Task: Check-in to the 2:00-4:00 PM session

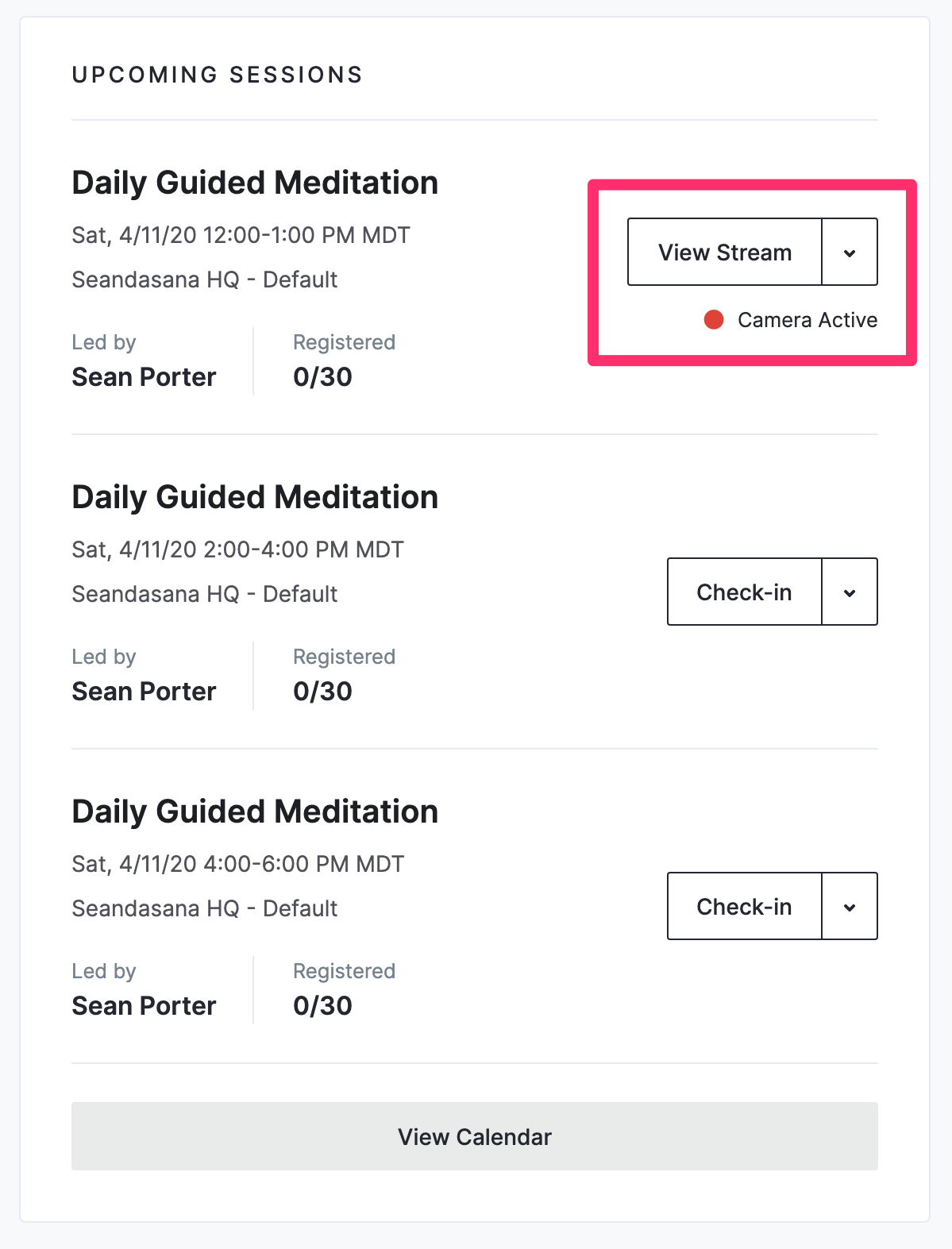Action: pyautogui.click(x=744, y=592)
